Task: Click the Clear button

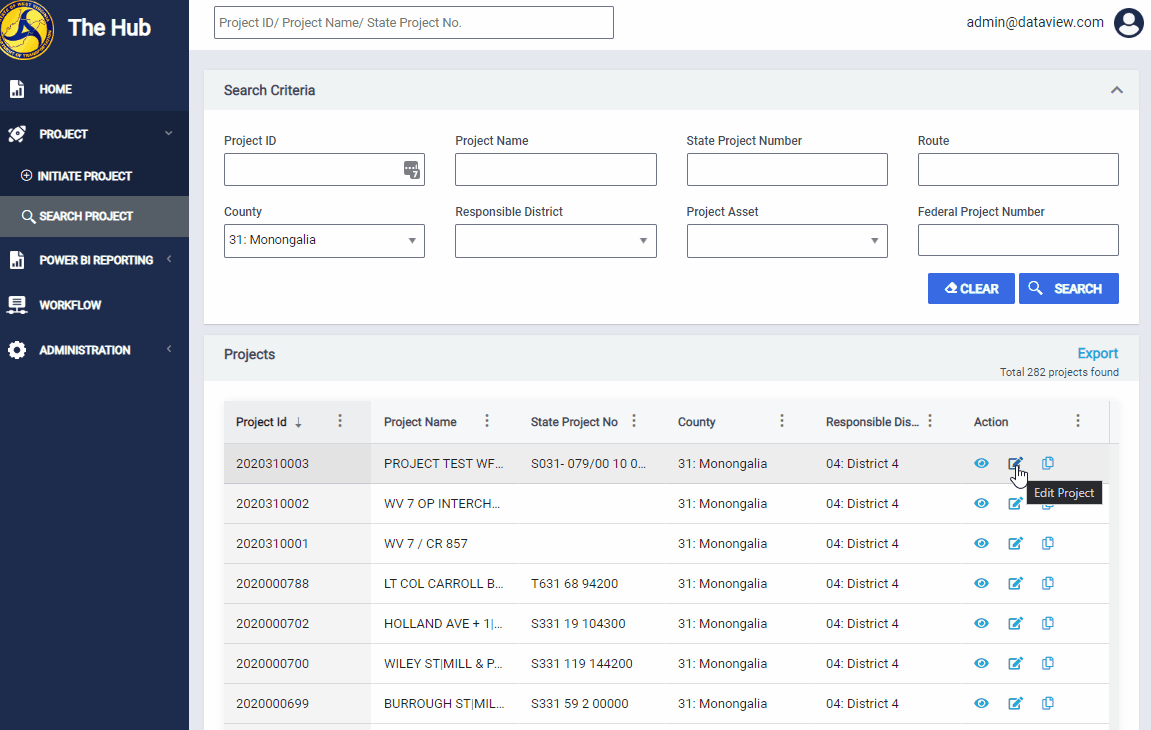Action: (971, 289)
